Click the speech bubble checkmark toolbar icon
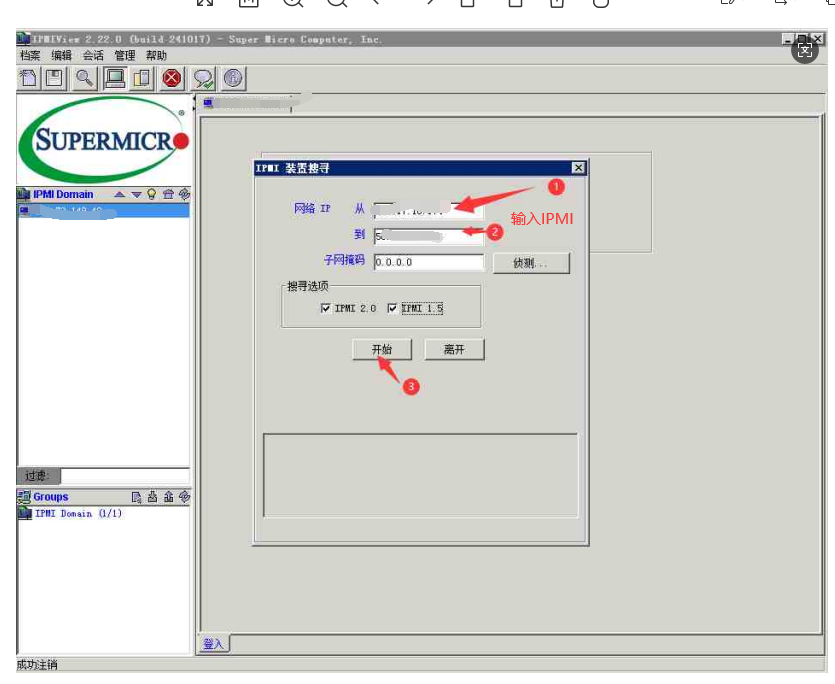The image size is (835, 684). (203, 78)
